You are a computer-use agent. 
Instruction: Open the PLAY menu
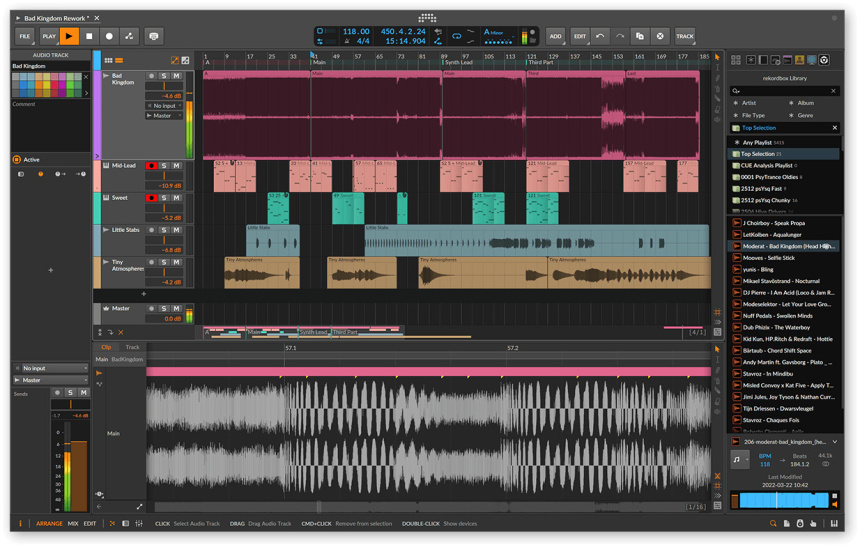point(49,36)
